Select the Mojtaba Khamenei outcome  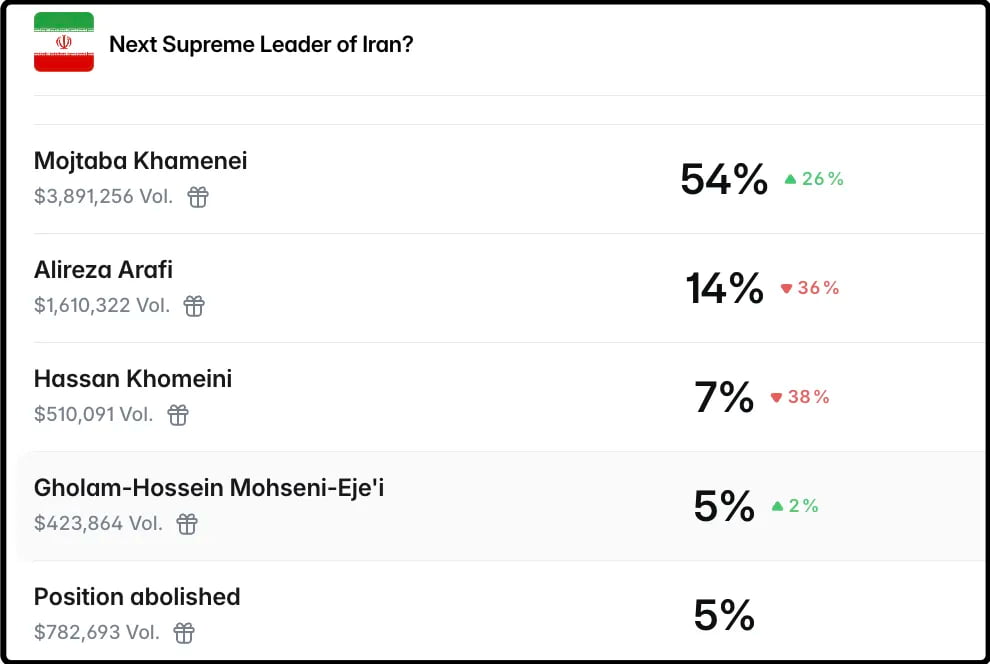point(140,161)
